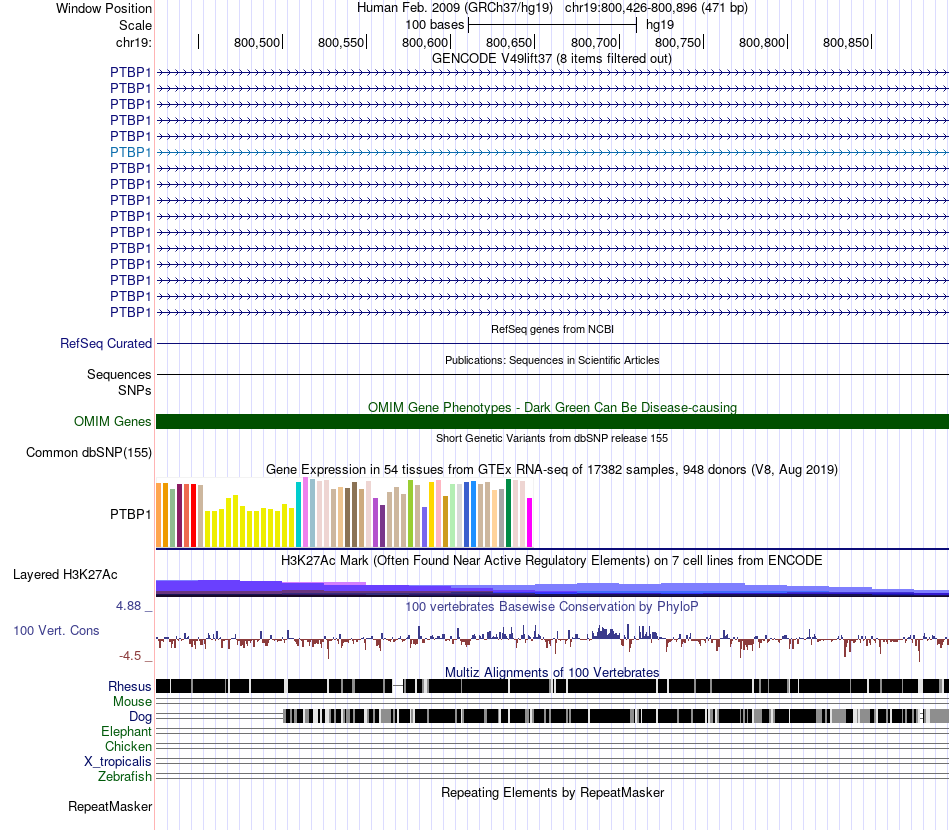
Task: Select the Scale row label
Action: pos(135,25)
